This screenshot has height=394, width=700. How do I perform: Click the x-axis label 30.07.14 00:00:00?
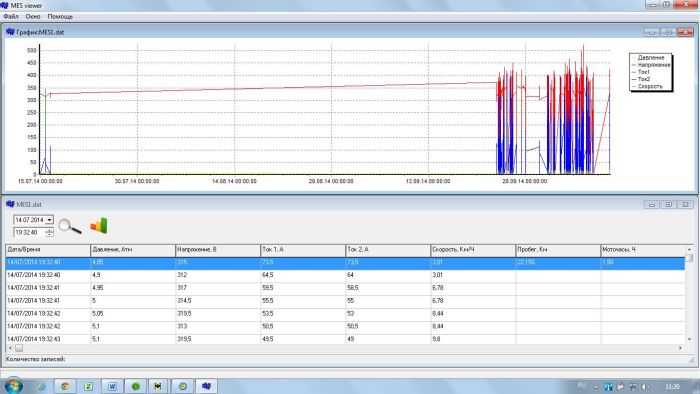pyautogui.click(x=137, y=182)
